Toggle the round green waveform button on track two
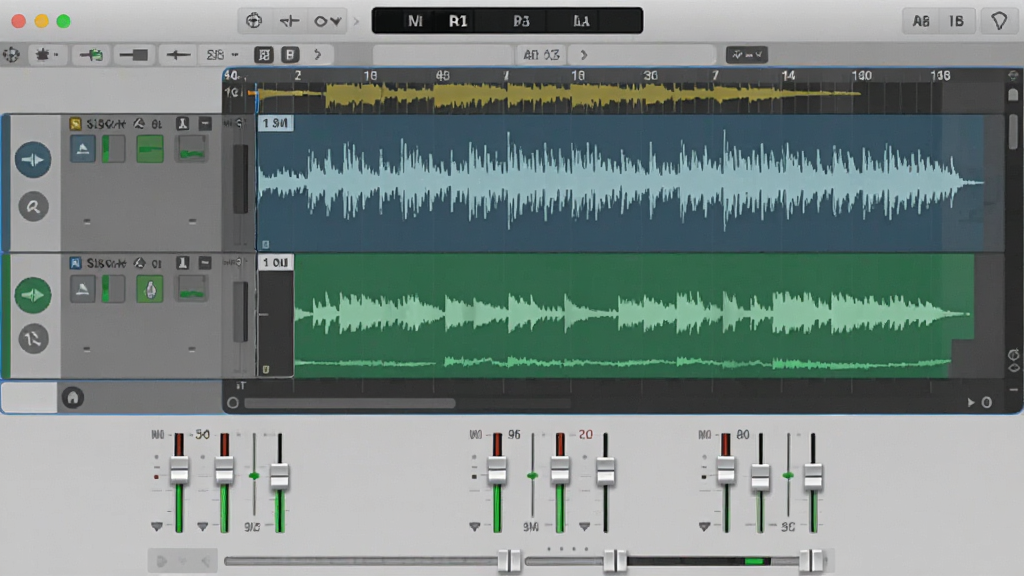Screen dimensions: 1024x576 click(x=33, y=295)
